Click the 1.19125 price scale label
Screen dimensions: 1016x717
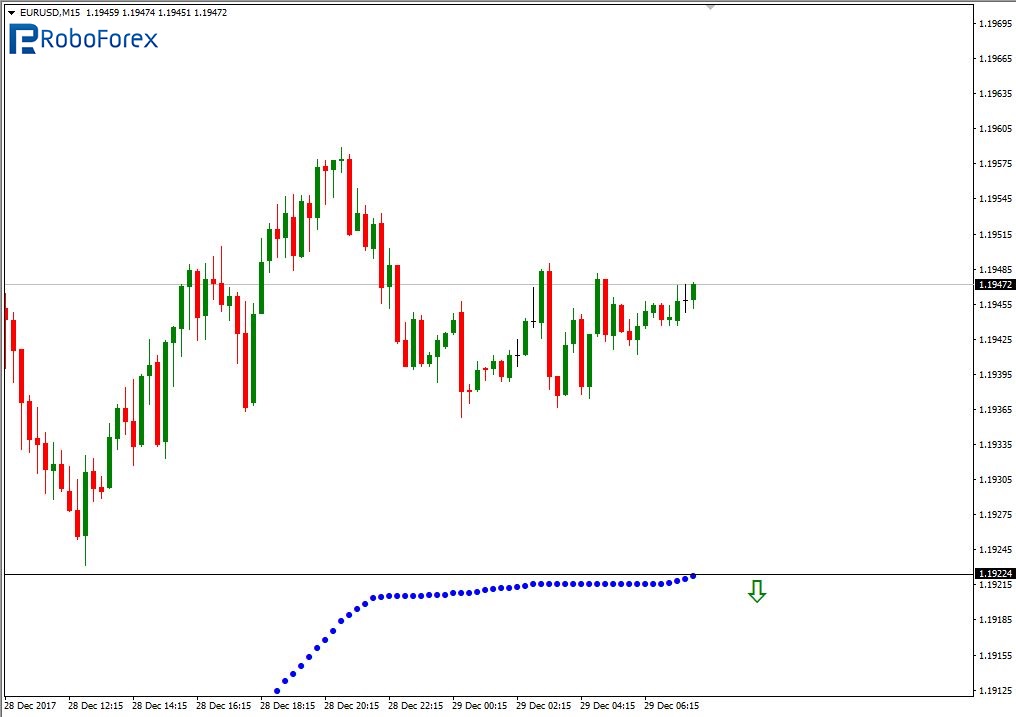992,690
